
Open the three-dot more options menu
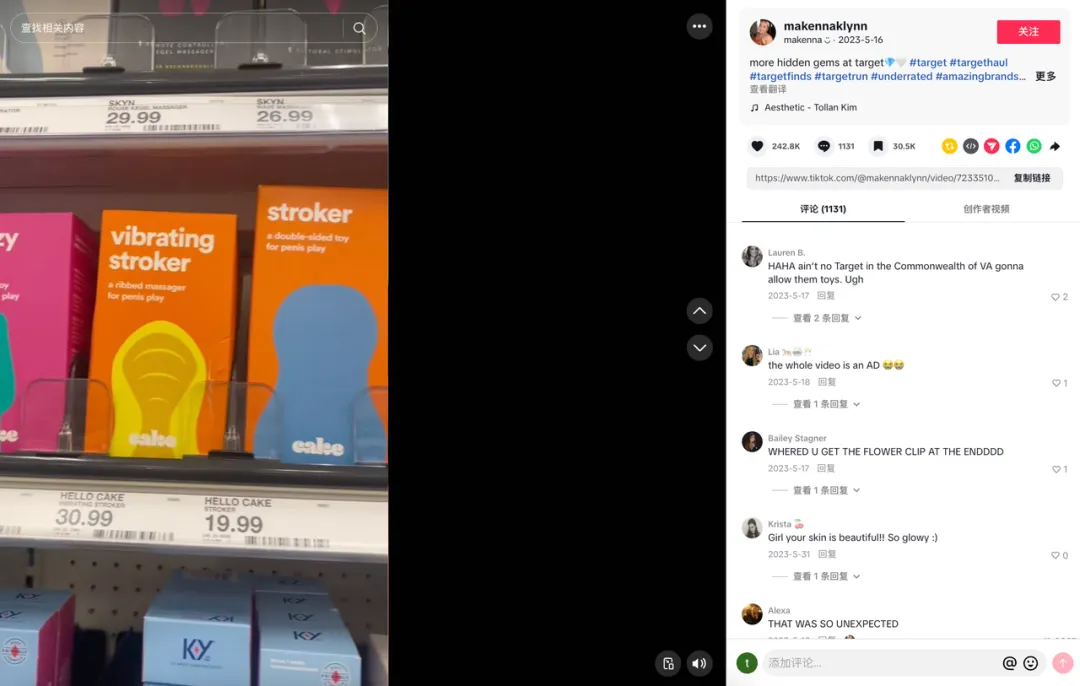point(699,26)
